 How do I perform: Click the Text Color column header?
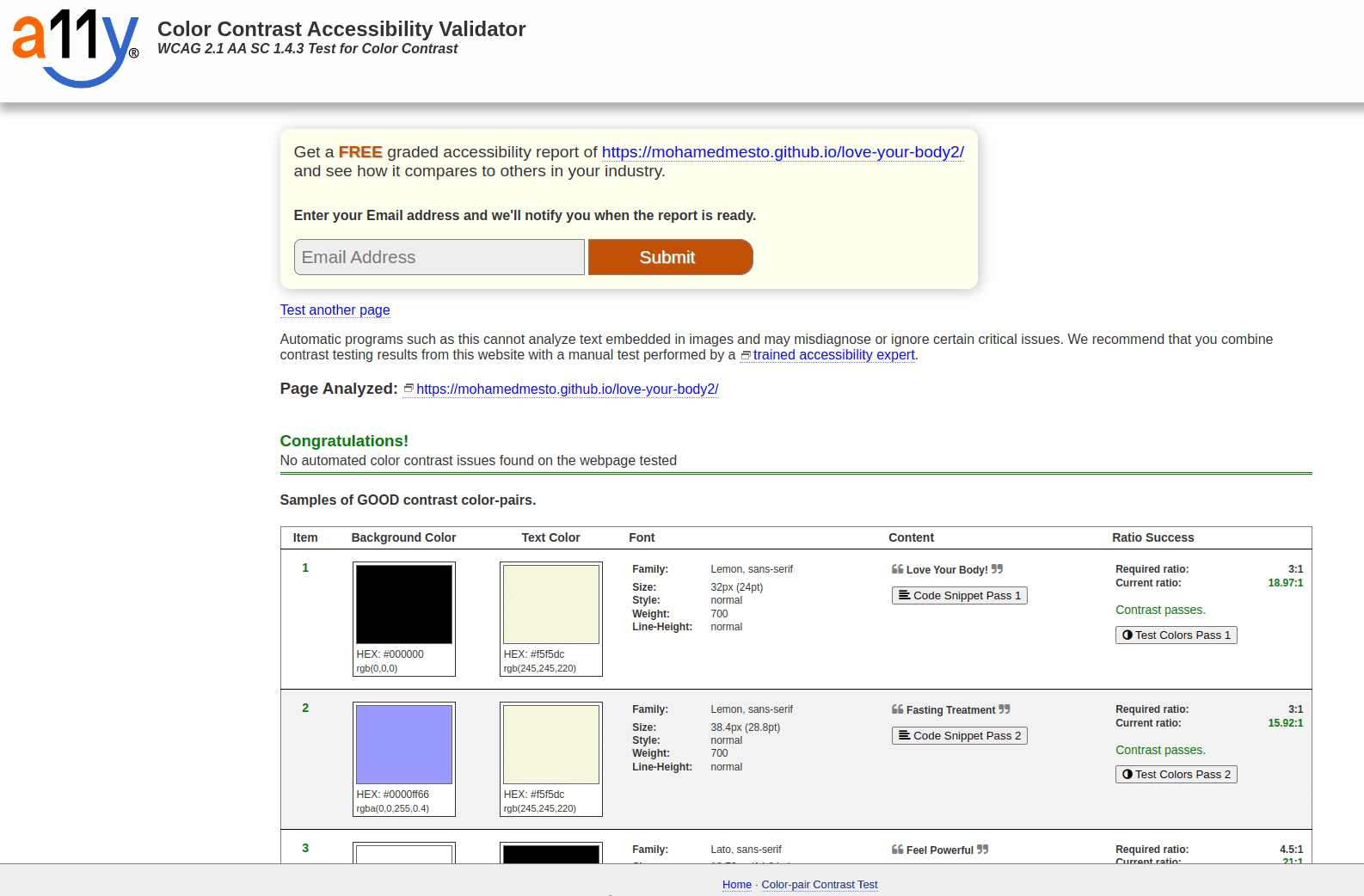(x=550, y=537)
